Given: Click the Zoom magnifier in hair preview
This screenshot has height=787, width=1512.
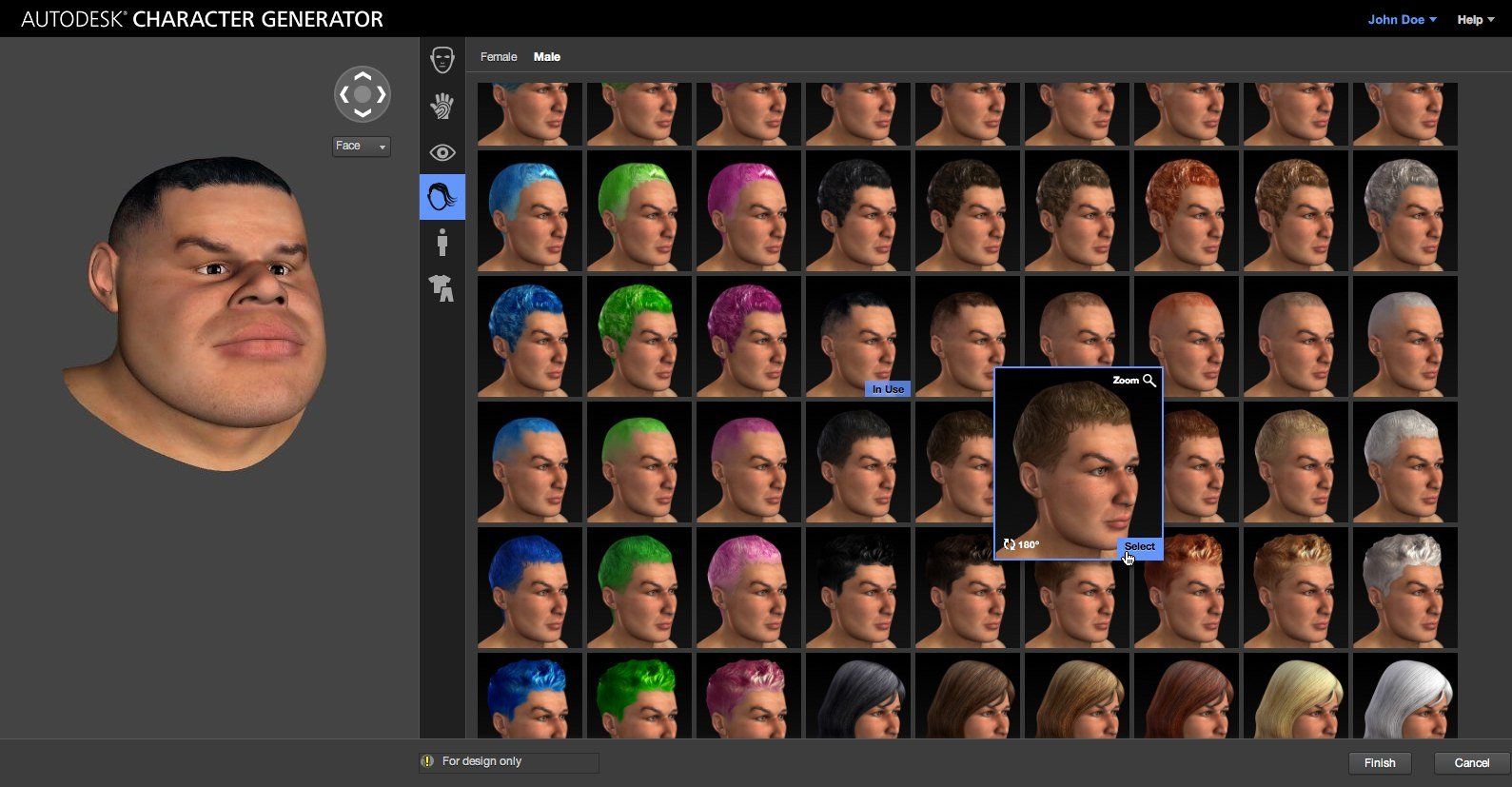Looking at the screenshot, I should click(1149, 381).
